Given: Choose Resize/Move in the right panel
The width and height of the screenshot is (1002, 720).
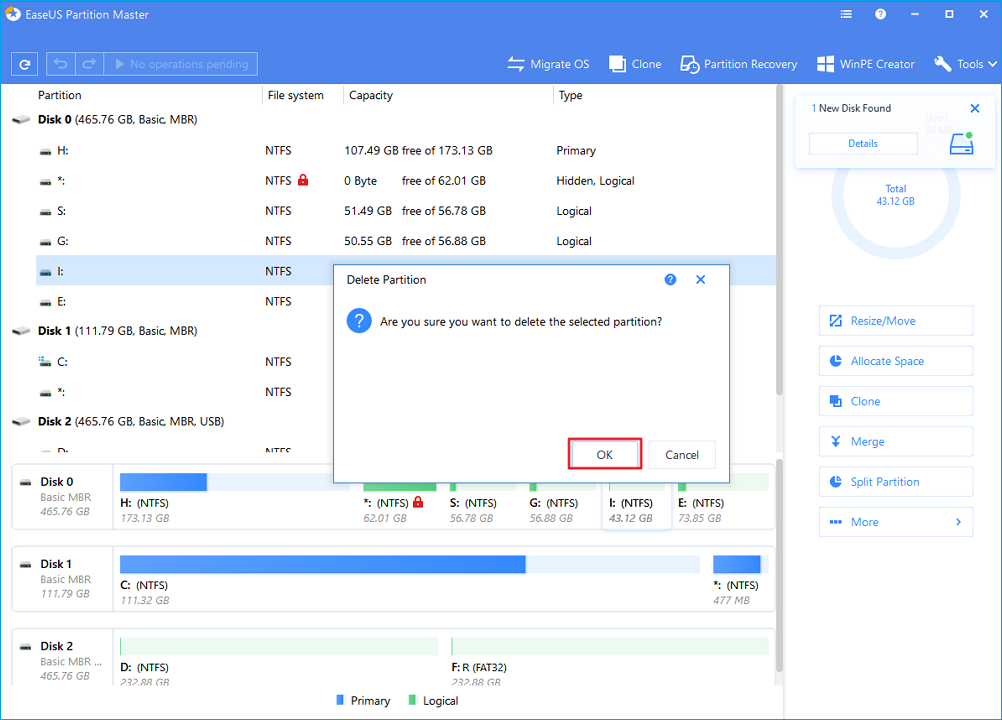Looking at the screenshot, I should coord(896,321).
